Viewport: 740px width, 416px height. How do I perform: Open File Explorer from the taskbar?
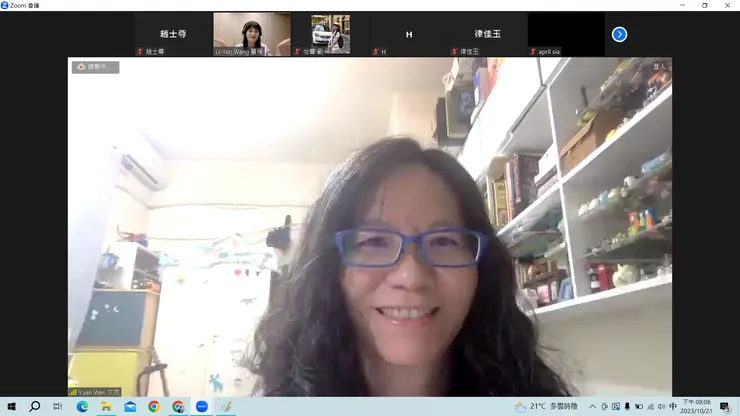(106, 407)
